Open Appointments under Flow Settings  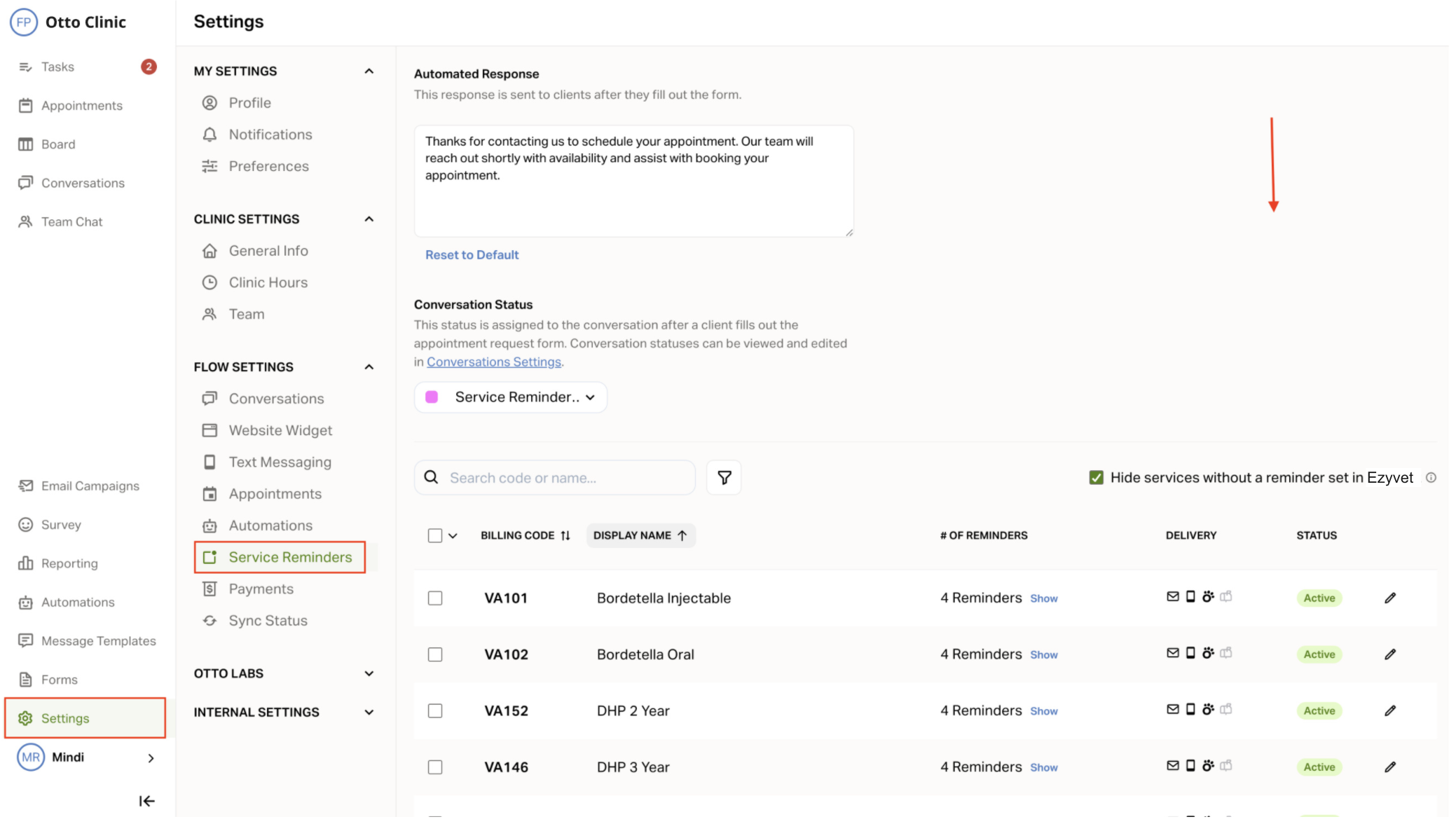click(x=275, y=494)
